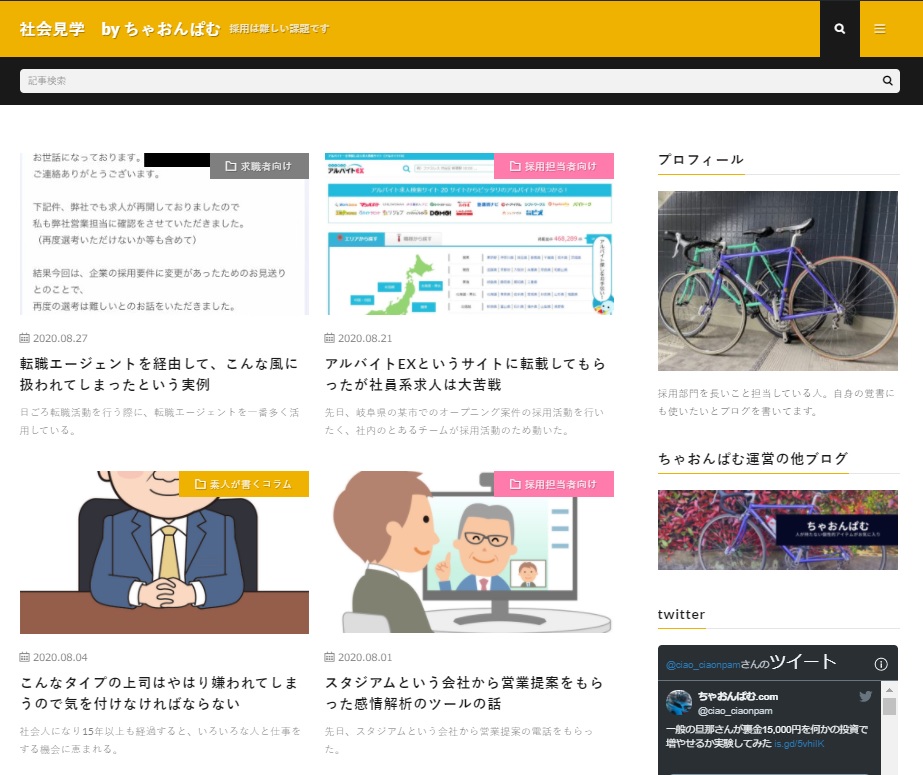Open article こんなタイプの上司 title
The height and width of the screenshot is (775, 923).
click(159, 693)
